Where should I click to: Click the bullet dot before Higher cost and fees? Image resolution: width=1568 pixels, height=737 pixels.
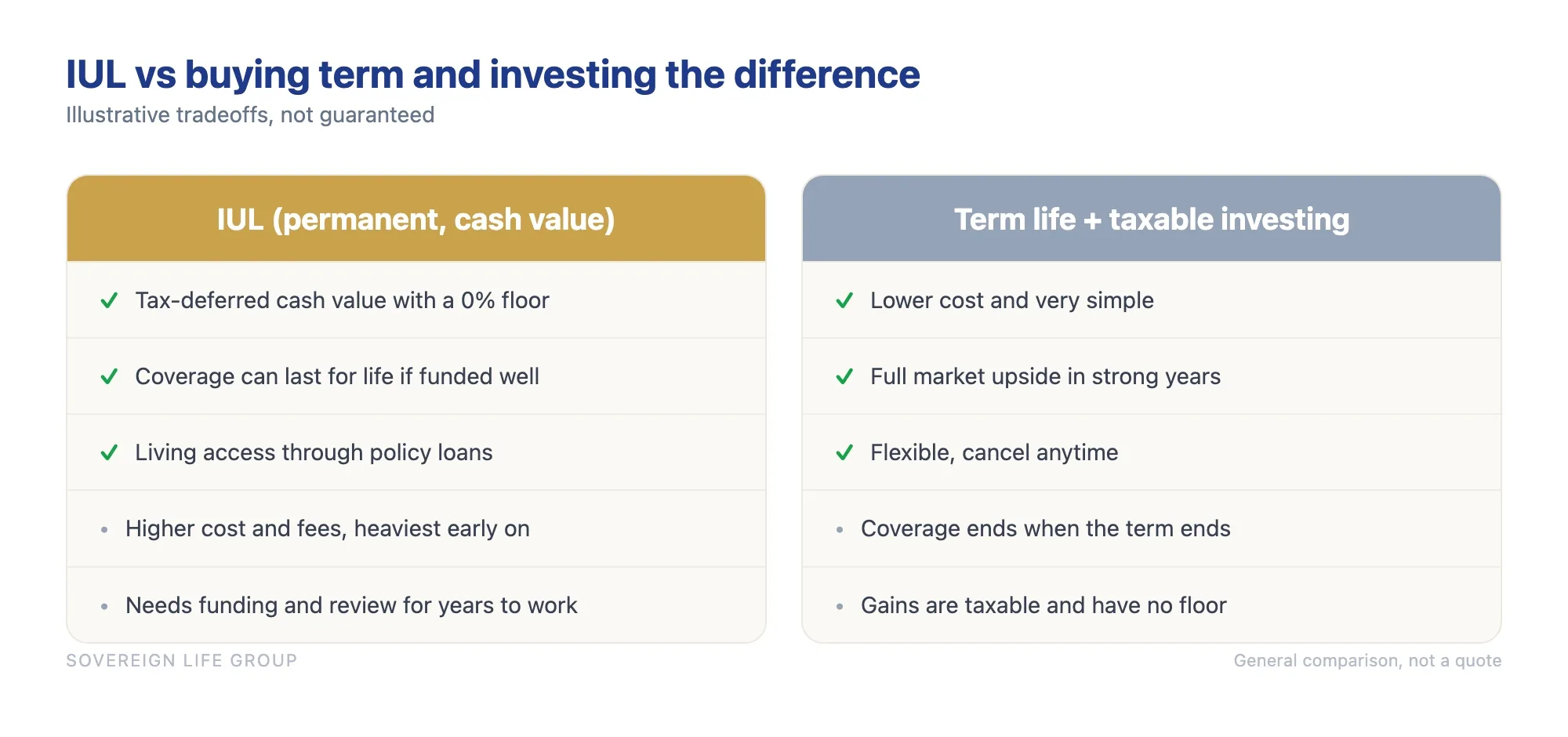[x=104, y=530]
